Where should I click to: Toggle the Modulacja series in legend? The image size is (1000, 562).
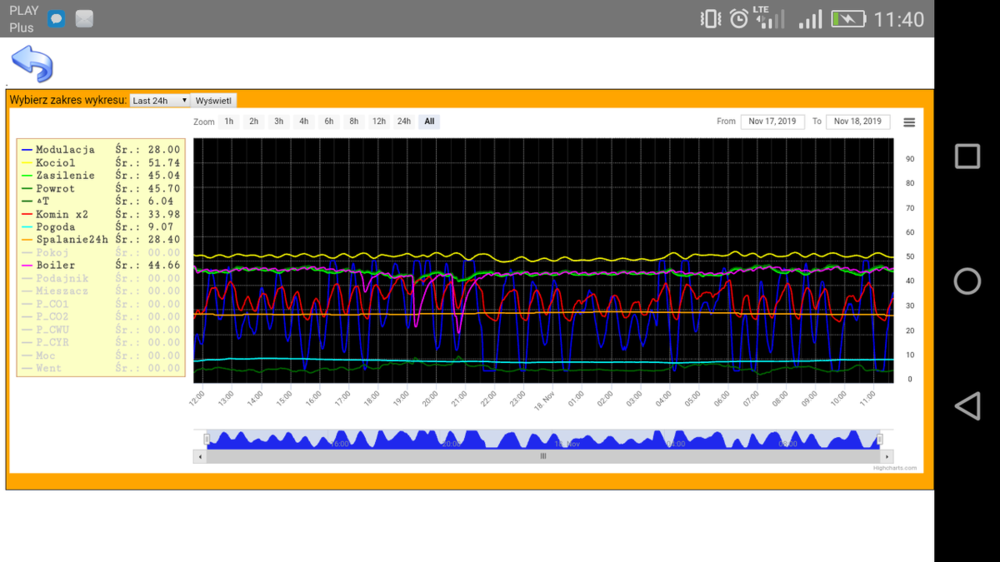[x=65, y=150]
